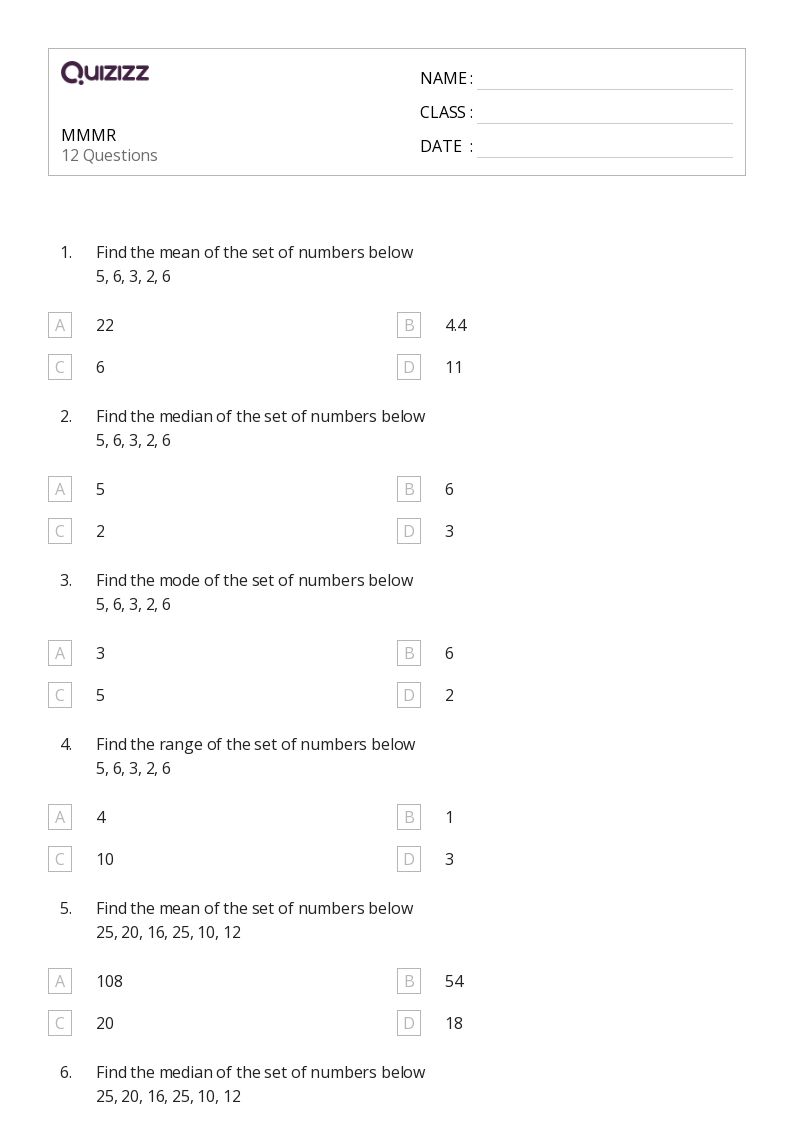794x1123 pixels.
Task: Click the MMMR quiz title
Action: 89,135
